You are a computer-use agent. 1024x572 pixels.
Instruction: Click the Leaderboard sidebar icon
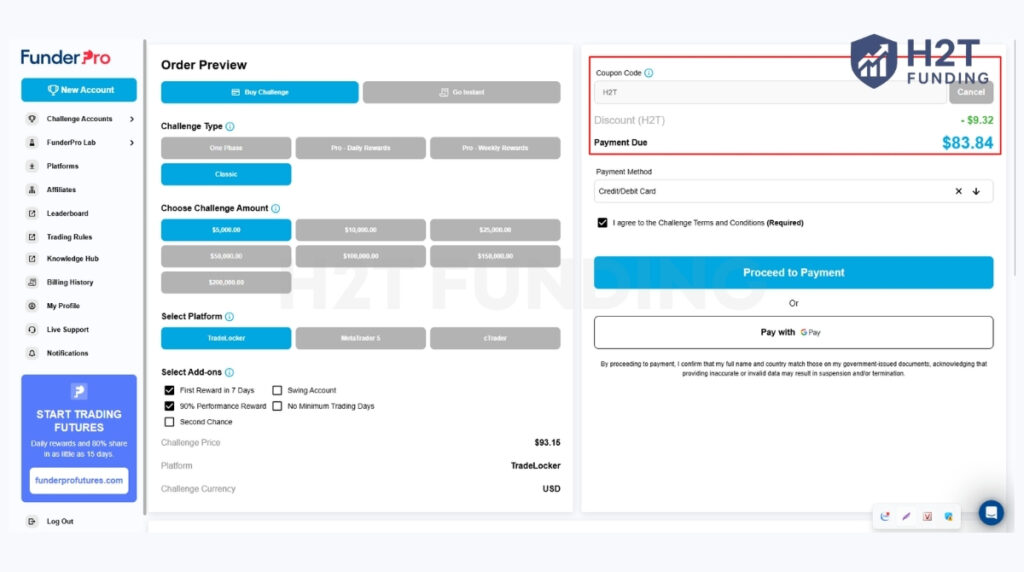31,213
